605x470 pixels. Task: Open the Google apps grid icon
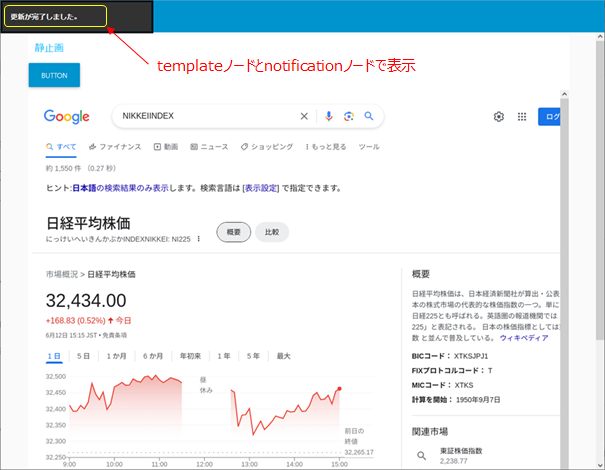[522, 117]
